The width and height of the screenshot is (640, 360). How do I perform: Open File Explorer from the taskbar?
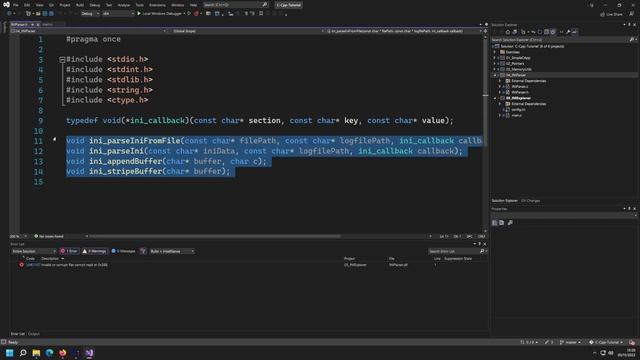tap(36, 353)
